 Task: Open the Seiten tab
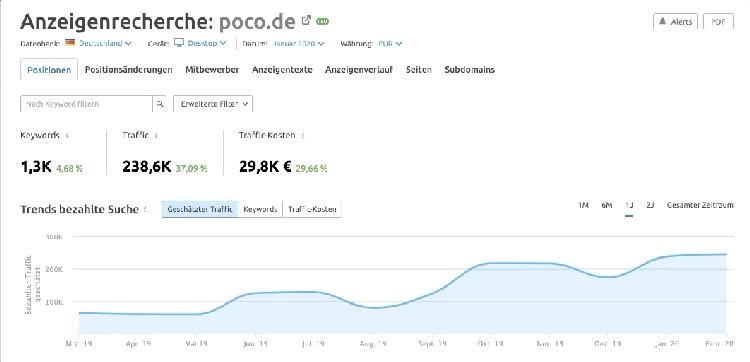[419, 70]
